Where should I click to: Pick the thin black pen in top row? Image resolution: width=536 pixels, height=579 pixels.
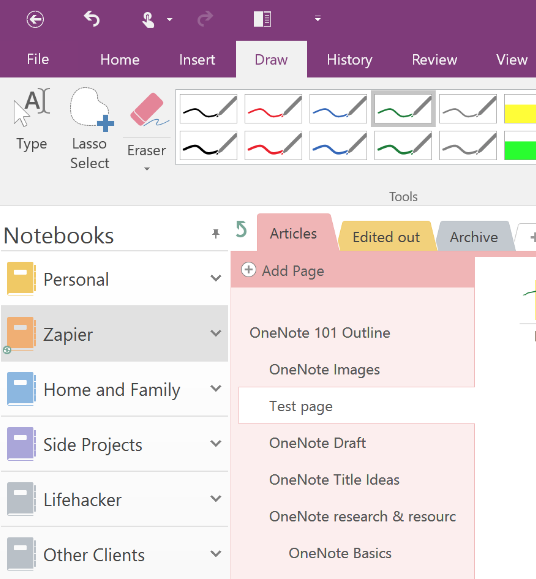click(x=209, y=109)
